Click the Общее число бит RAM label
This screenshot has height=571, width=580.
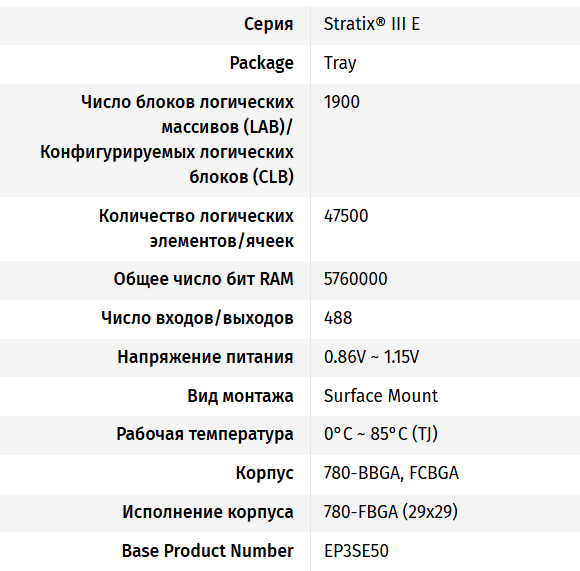point(203,279)
